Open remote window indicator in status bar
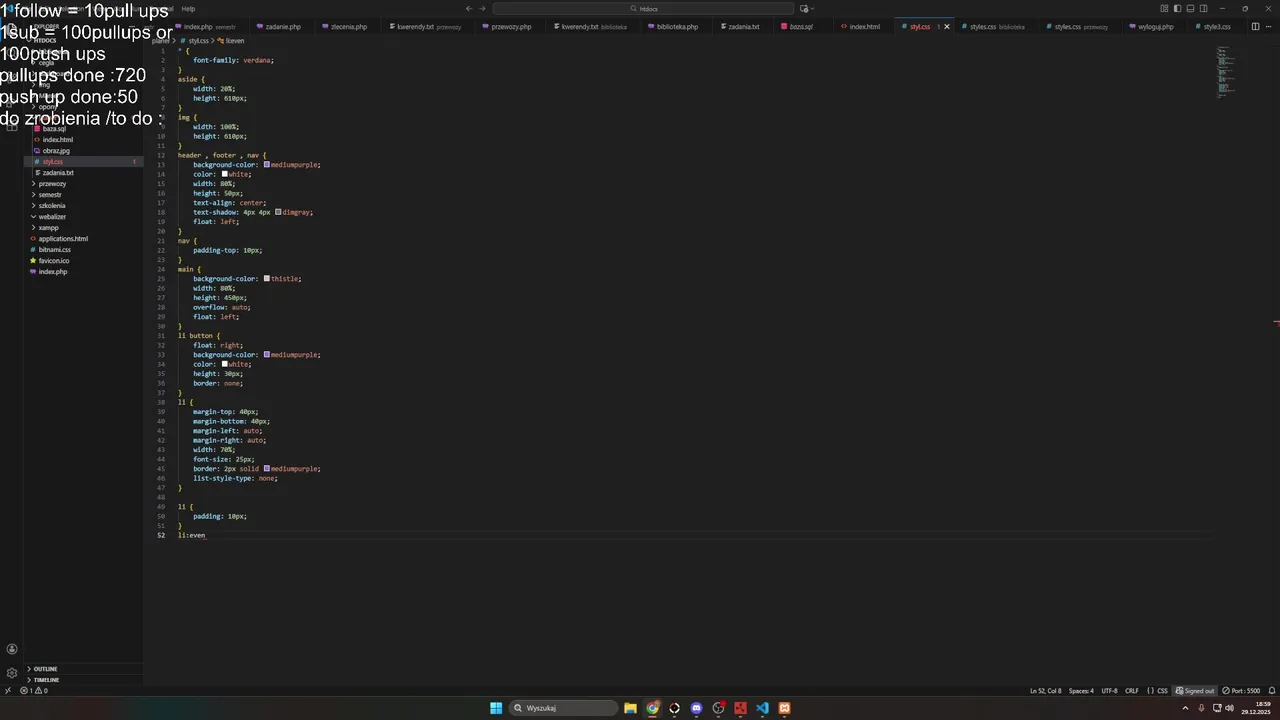1280x720 pixels. pos(7,691)
